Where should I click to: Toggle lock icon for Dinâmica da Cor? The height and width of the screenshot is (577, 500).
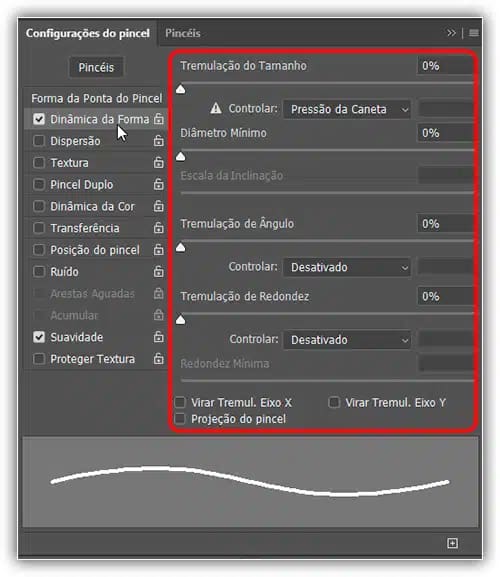tap(159, 206)
